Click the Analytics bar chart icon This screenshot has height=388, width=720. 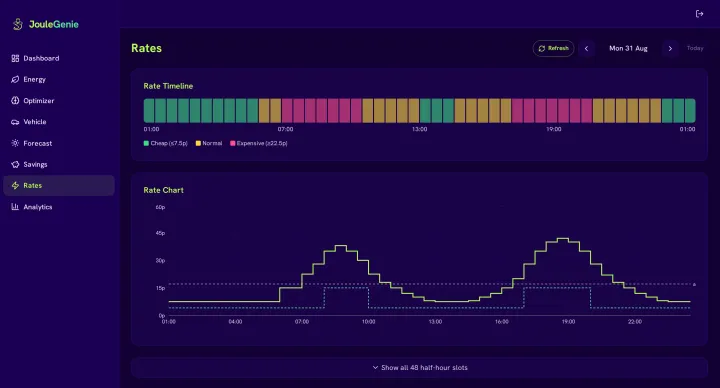pos(15,207)
